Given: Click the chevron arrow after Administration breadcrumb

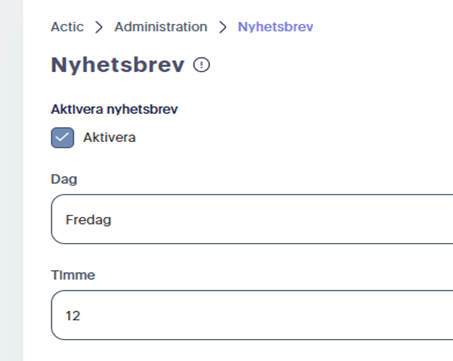Looking at the screenshot, I should tap(223, 27).
